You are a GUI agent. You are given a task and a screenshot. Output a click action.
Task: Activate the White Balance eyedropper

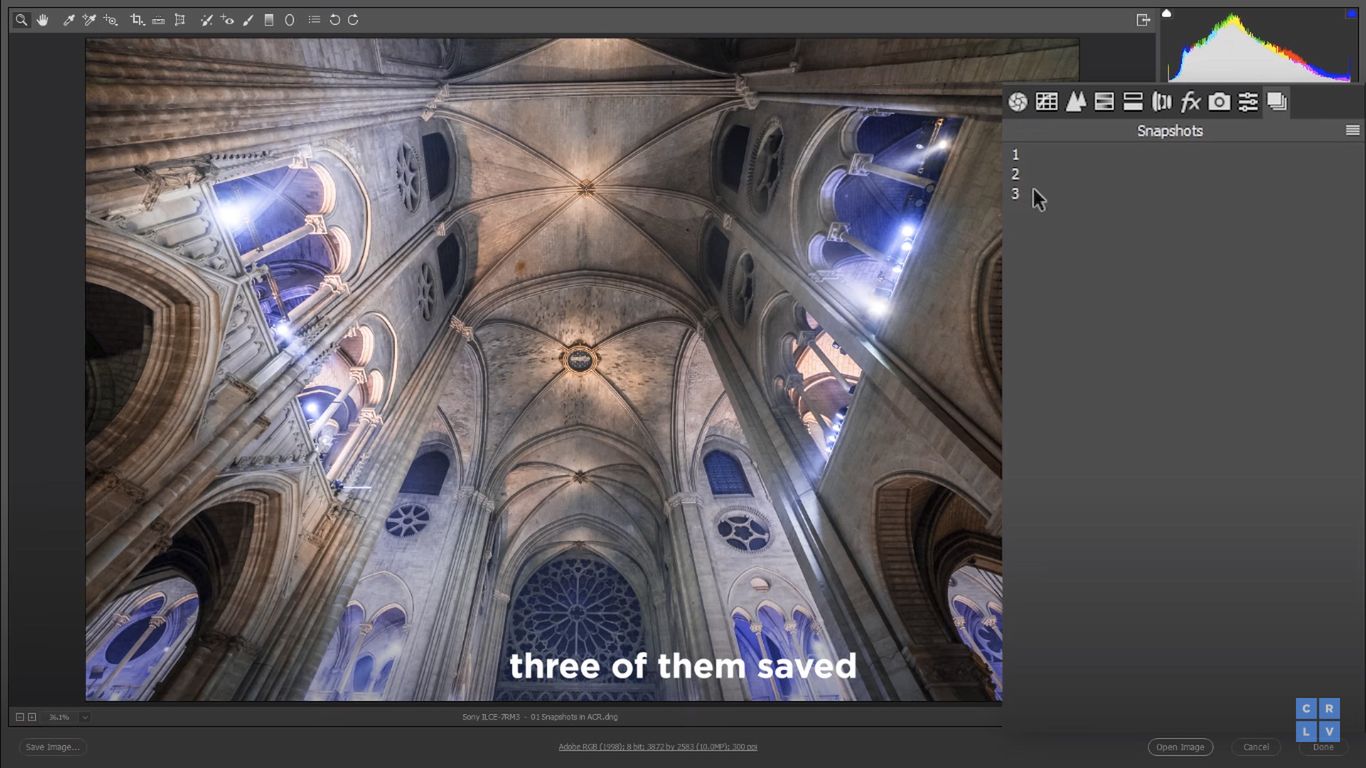(x=67, y=19)
